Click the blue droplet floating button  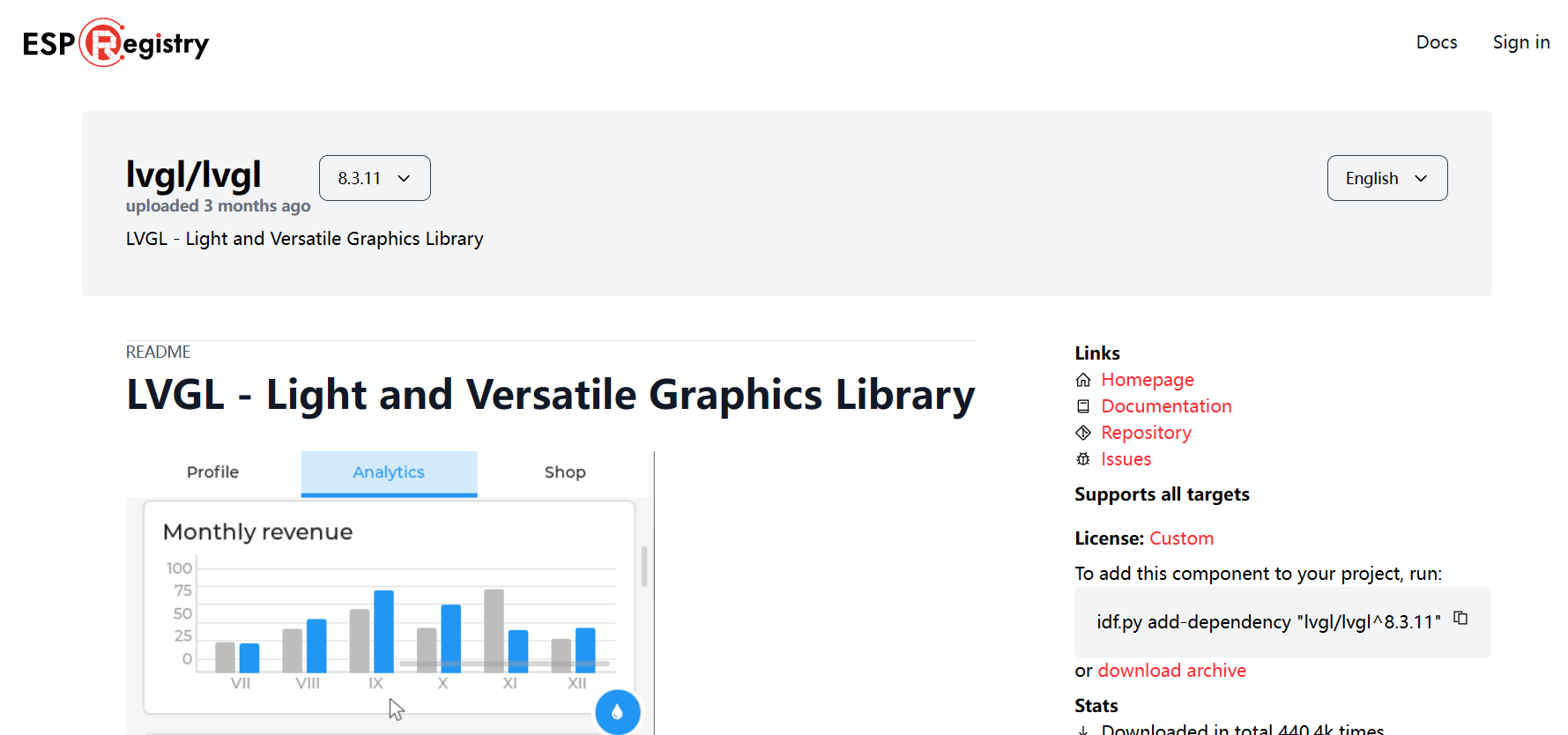click(x=617, y=712)
